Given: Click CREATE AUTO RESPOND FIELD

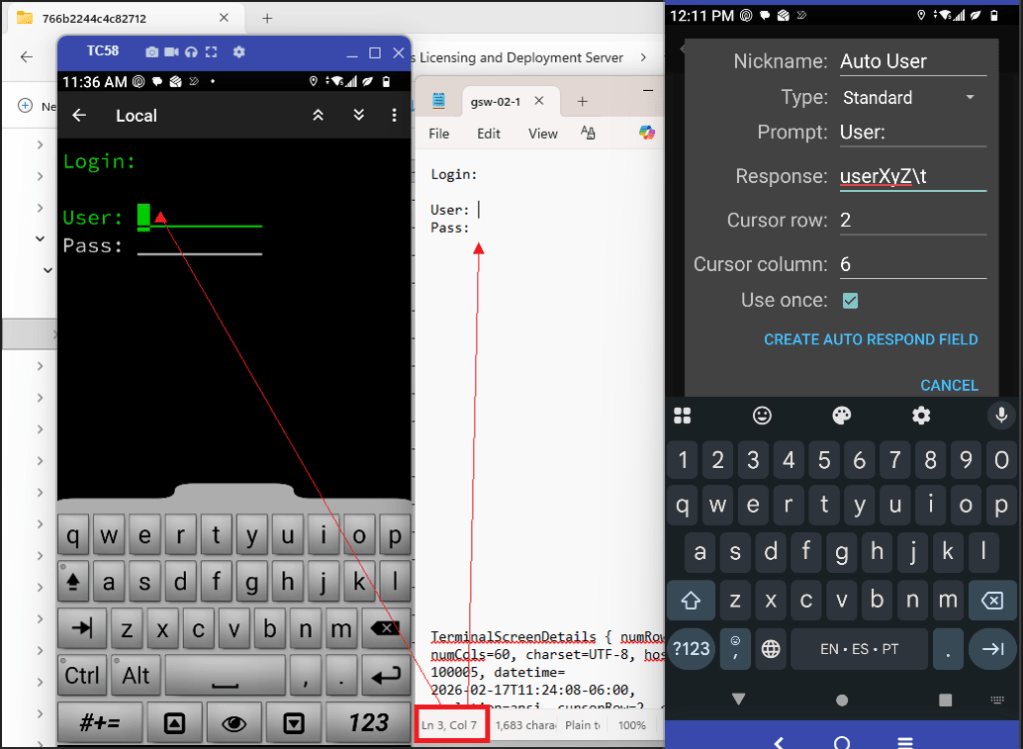Looking at the screenshot, I should click(x=870, y=339).
